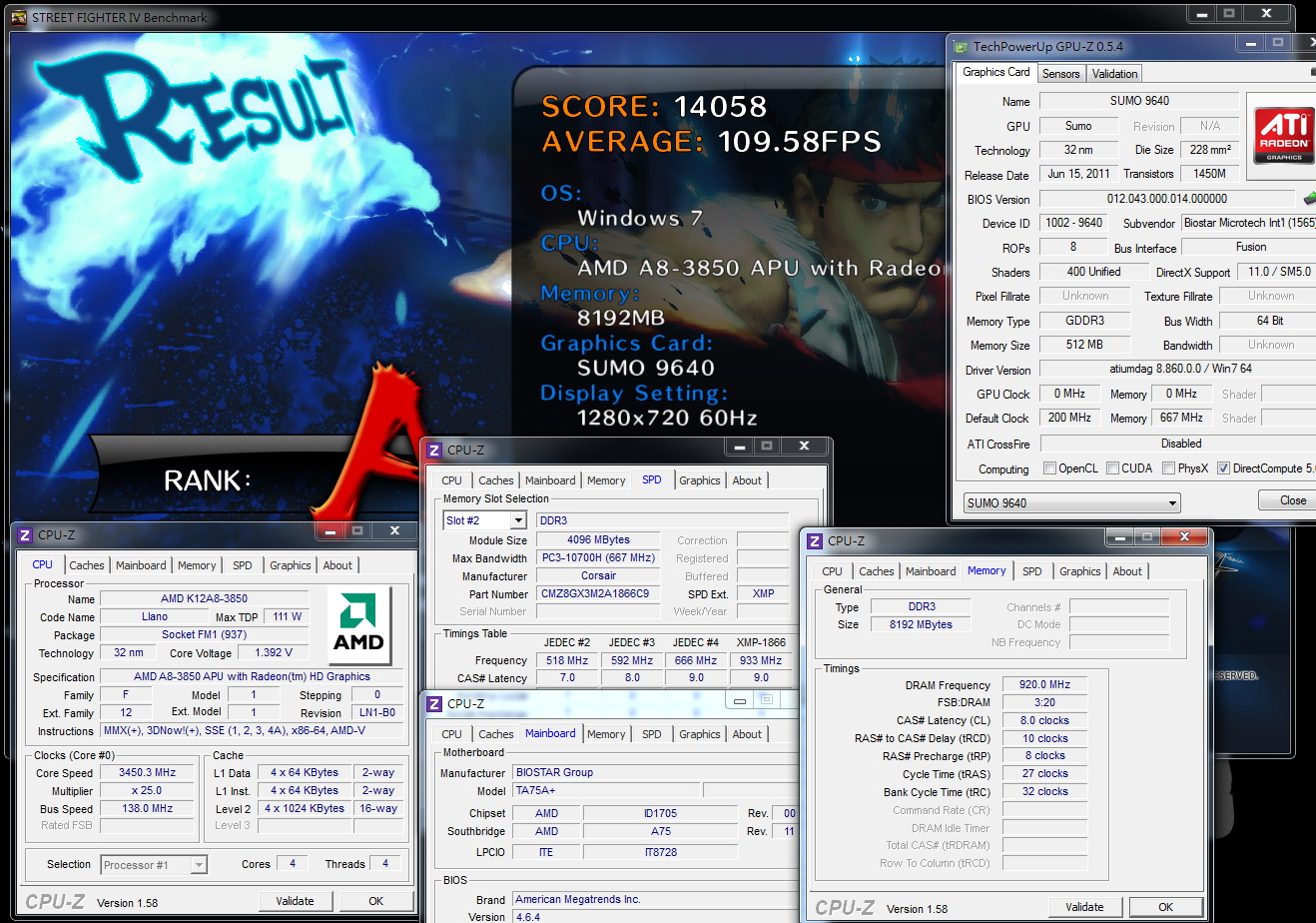Image resolution: width=1316 pixels, height=923 pixels.
Task: Click the TA75A+ mainboard model field
Action: click(x=607, y=790)
